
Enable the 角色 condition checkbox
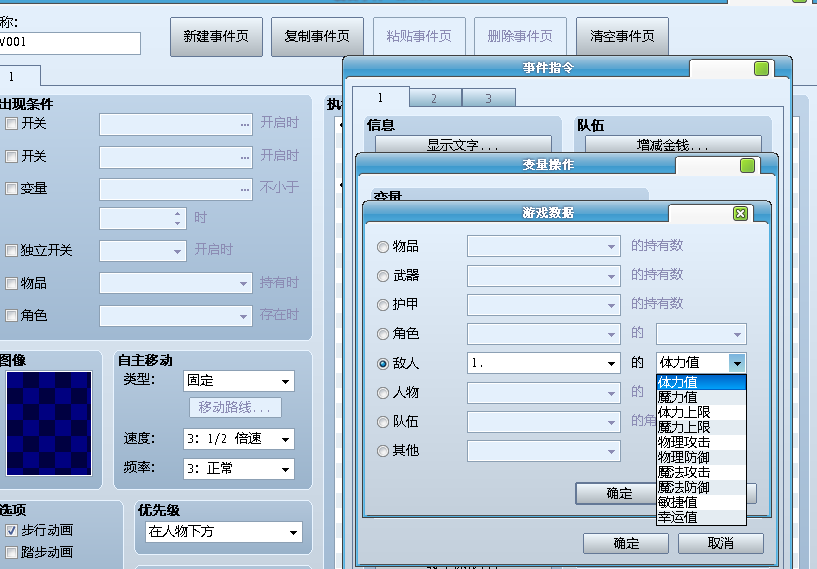(x=11, y=316)
